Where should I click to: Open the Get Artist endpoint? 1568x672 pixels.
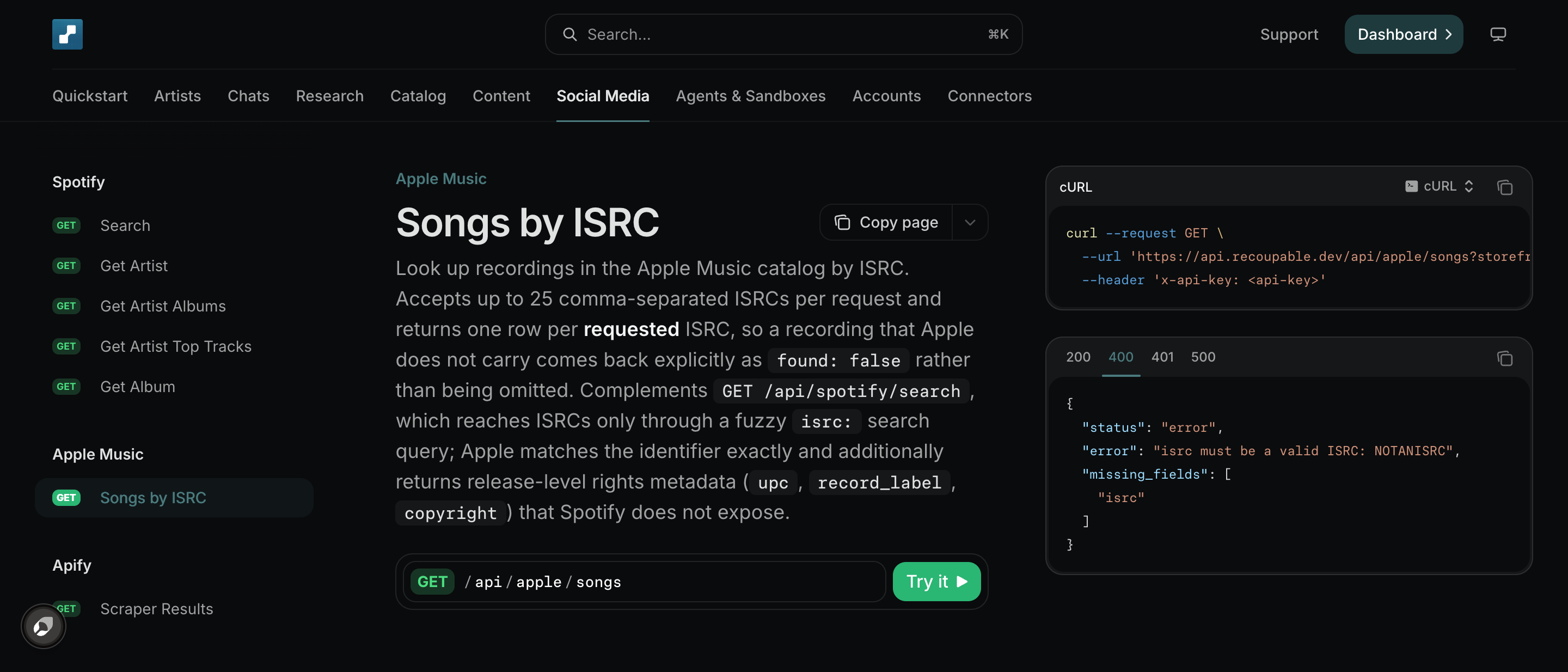point(134,265)
